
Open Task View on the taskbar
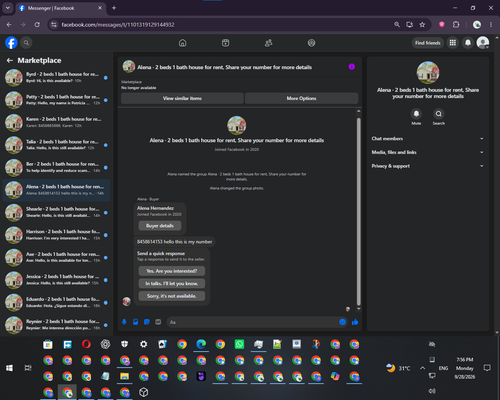[28, 368]
